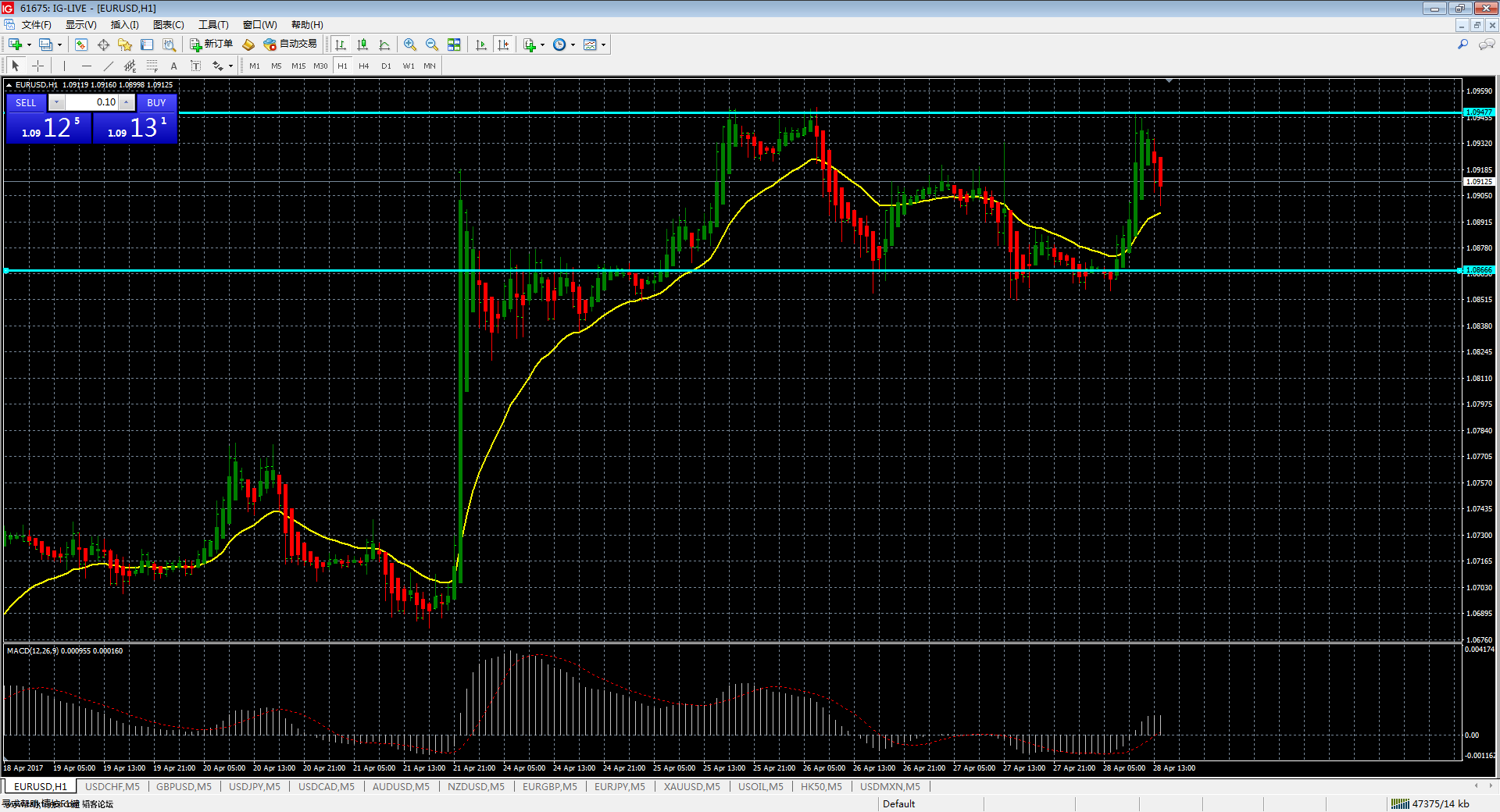
Task: Open the Strategy Tester icon
Action: point(169,45)
